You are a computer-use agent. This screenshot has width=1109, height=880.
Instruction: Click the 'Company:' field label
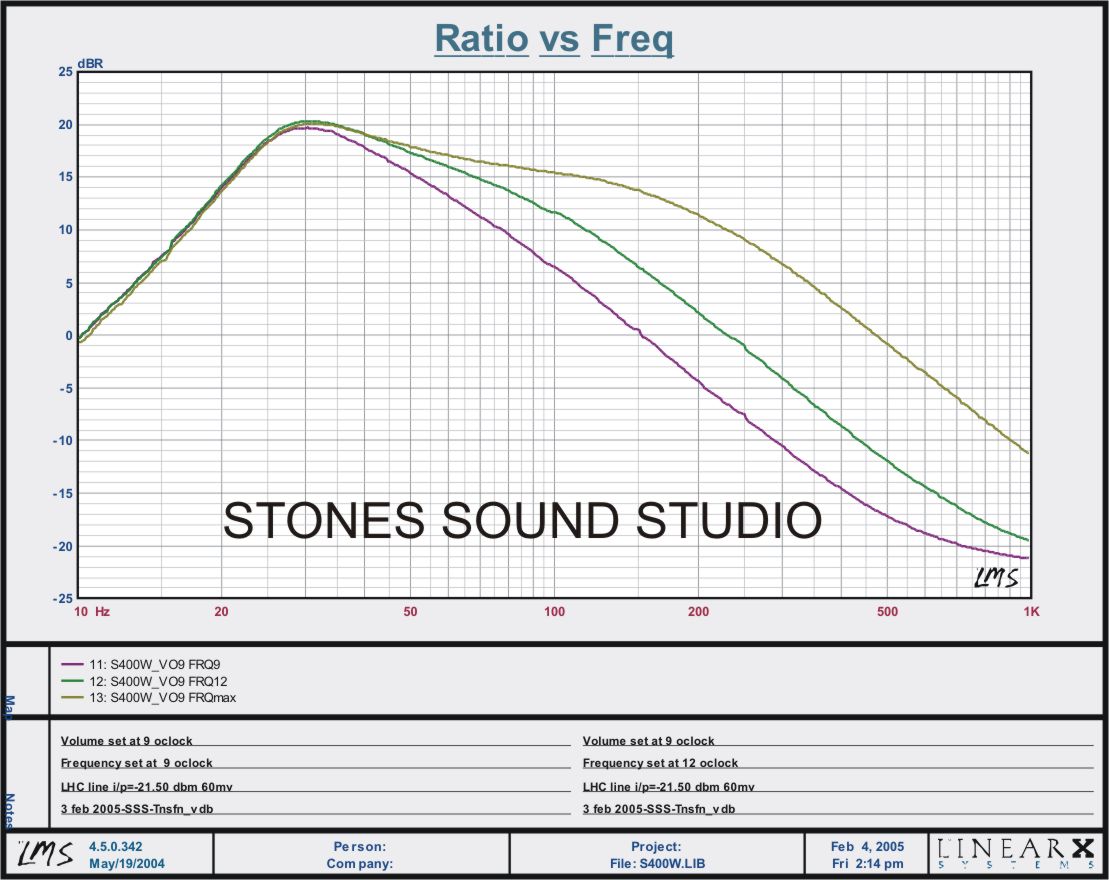(x=359, y=863)
